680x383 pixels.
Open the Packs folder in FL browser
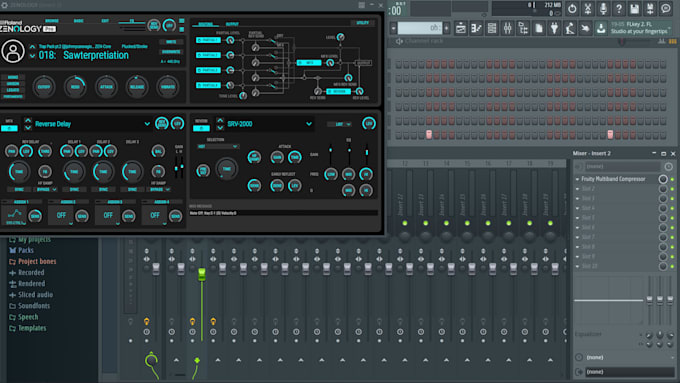pyautogui.click(x=26, y=250)
